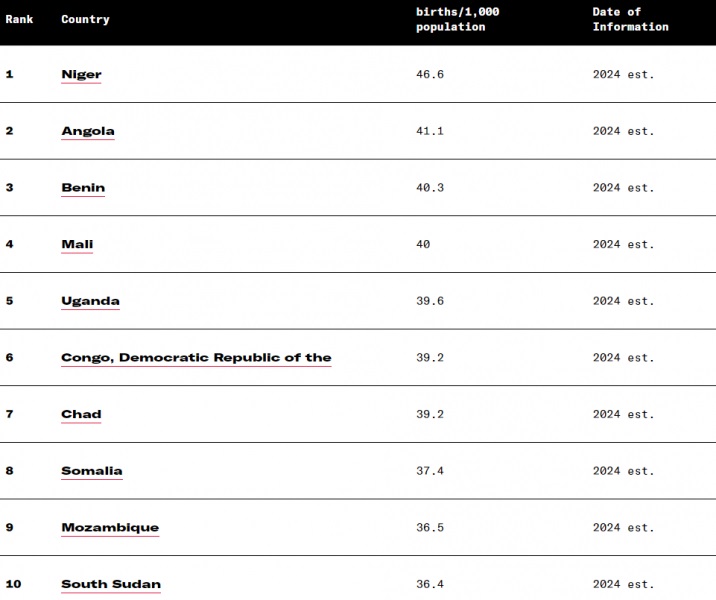
Task: Open the Benin country page
Action: (x=83, y=188)
